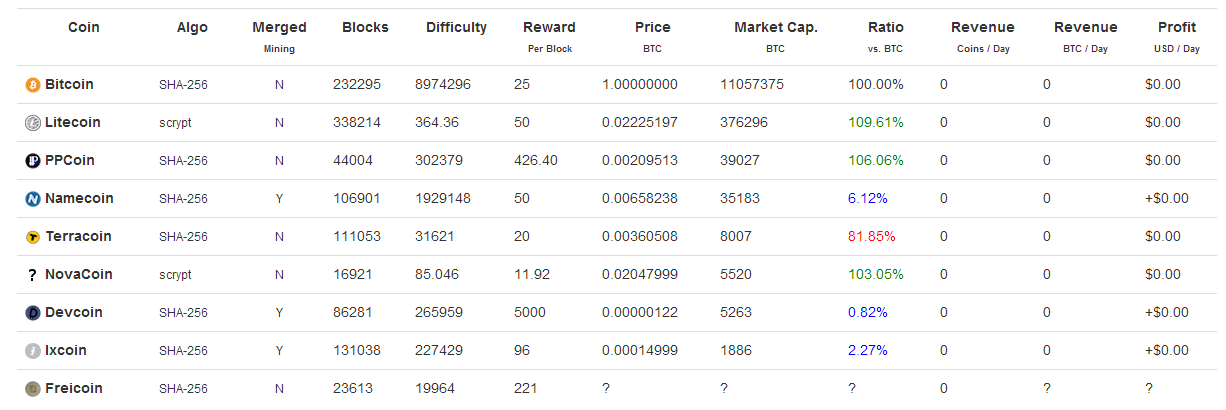Click Namecoin's merged mining Y value

click(279, 199)
